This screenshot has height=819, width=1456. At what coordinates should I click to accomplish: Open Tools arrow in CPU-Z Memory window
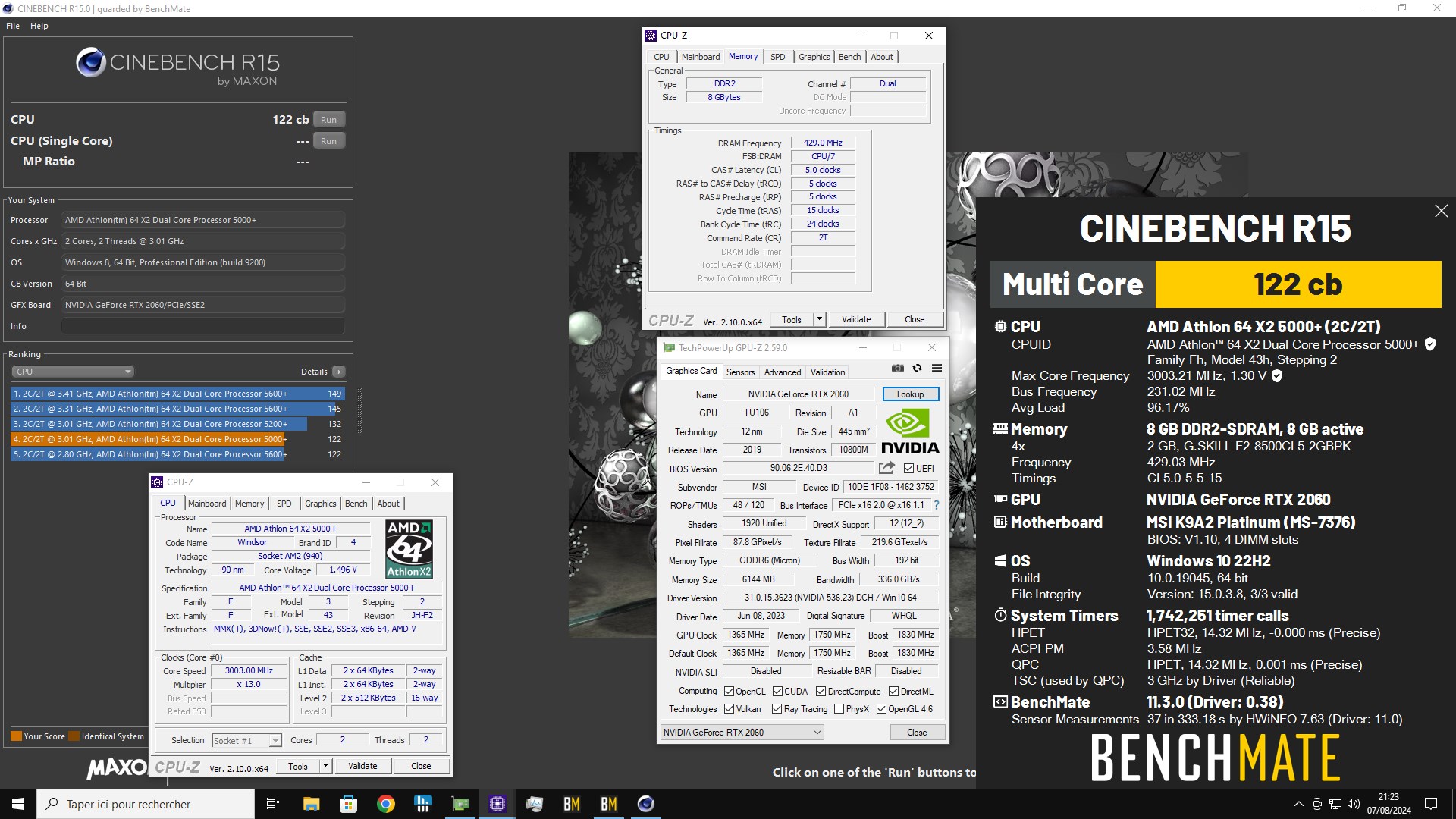coord(819,319)
